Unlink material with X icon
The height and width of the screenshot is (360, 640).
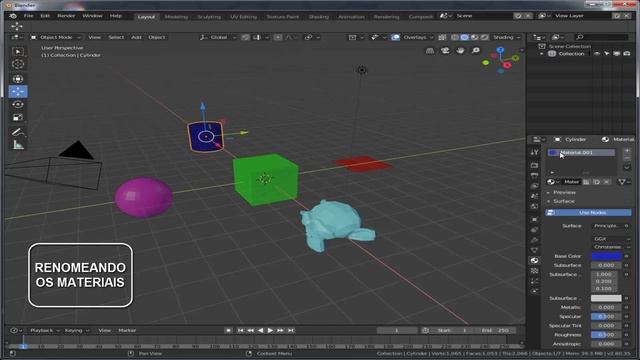[x=607, y=182]
